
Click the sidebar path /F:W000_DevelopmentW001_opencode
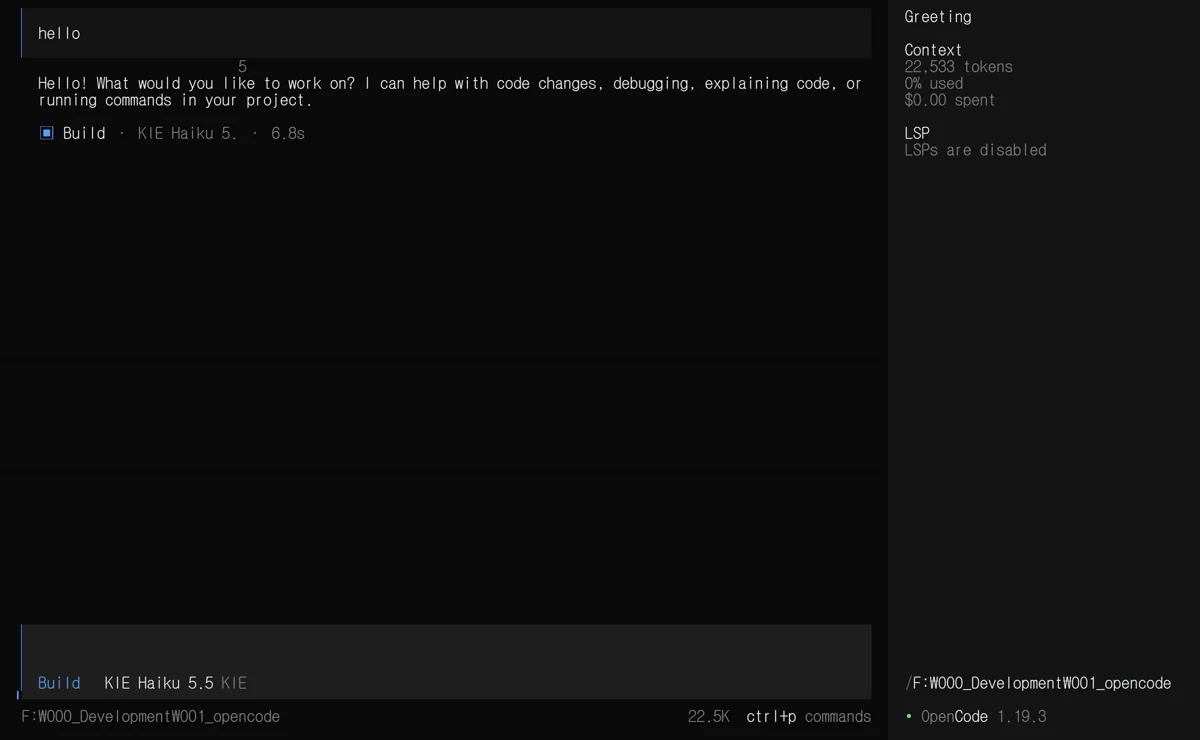pyautogui.click(x=1038, y=683)
